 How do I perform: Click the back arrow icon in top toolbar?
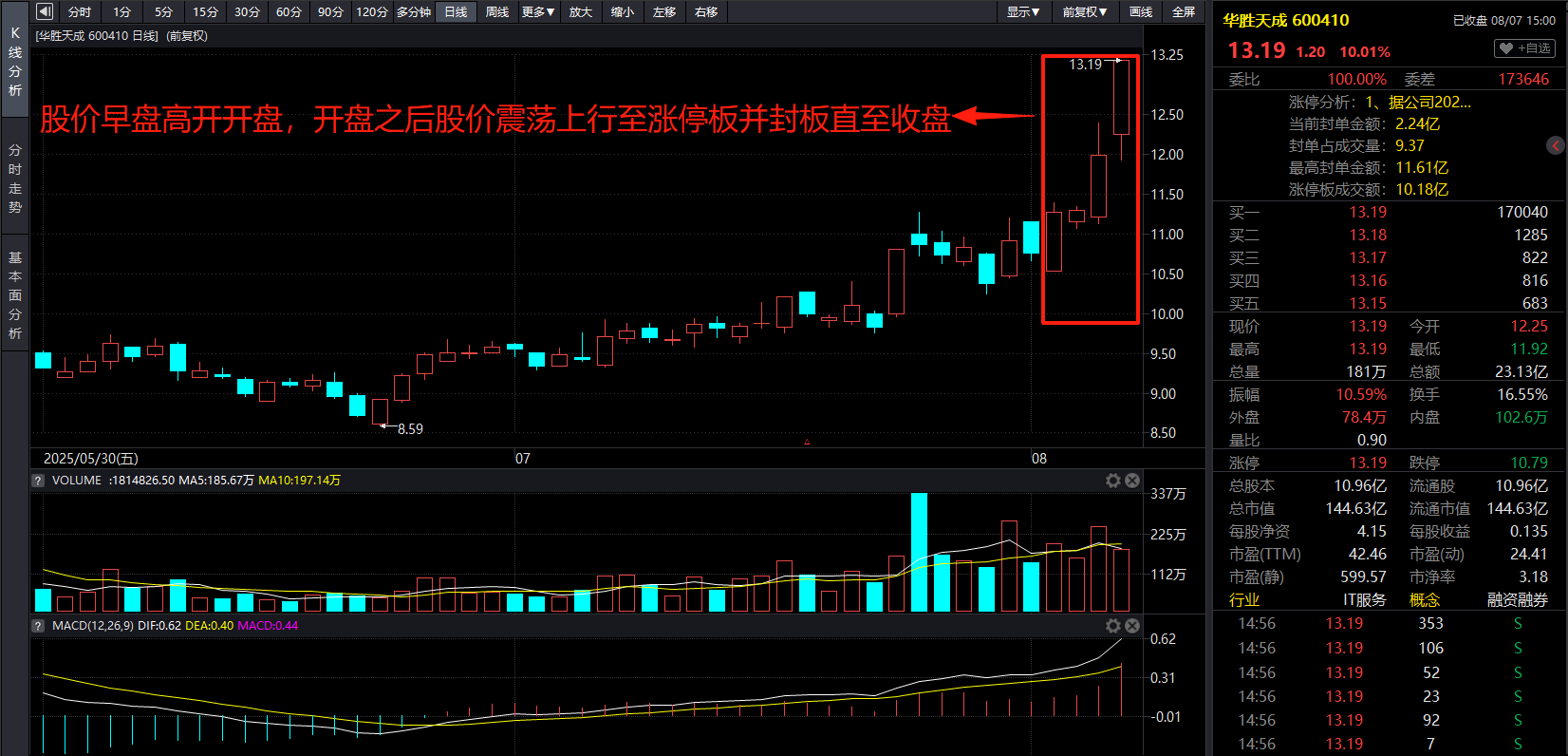[x=45, y=12]
